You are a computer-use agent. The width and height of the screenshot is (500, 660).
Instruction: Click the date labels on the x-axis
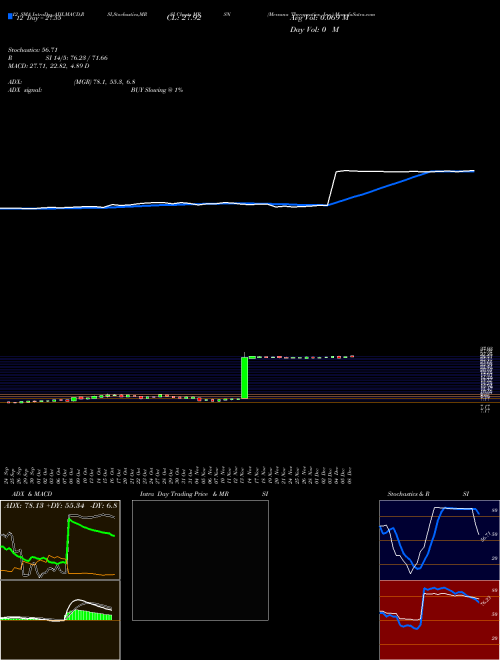(178, 475)
